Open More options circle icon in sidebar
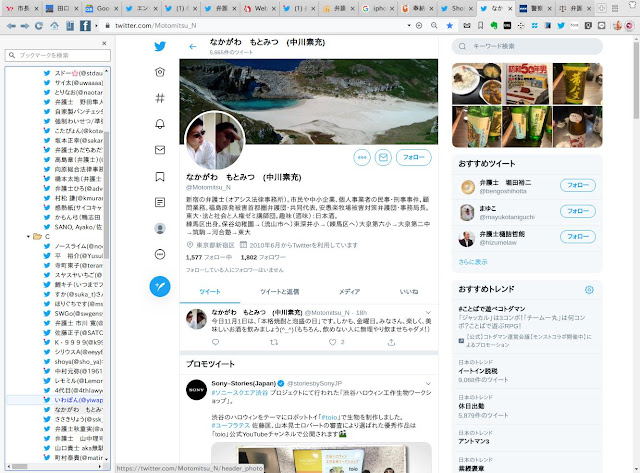 pos(160,255)
